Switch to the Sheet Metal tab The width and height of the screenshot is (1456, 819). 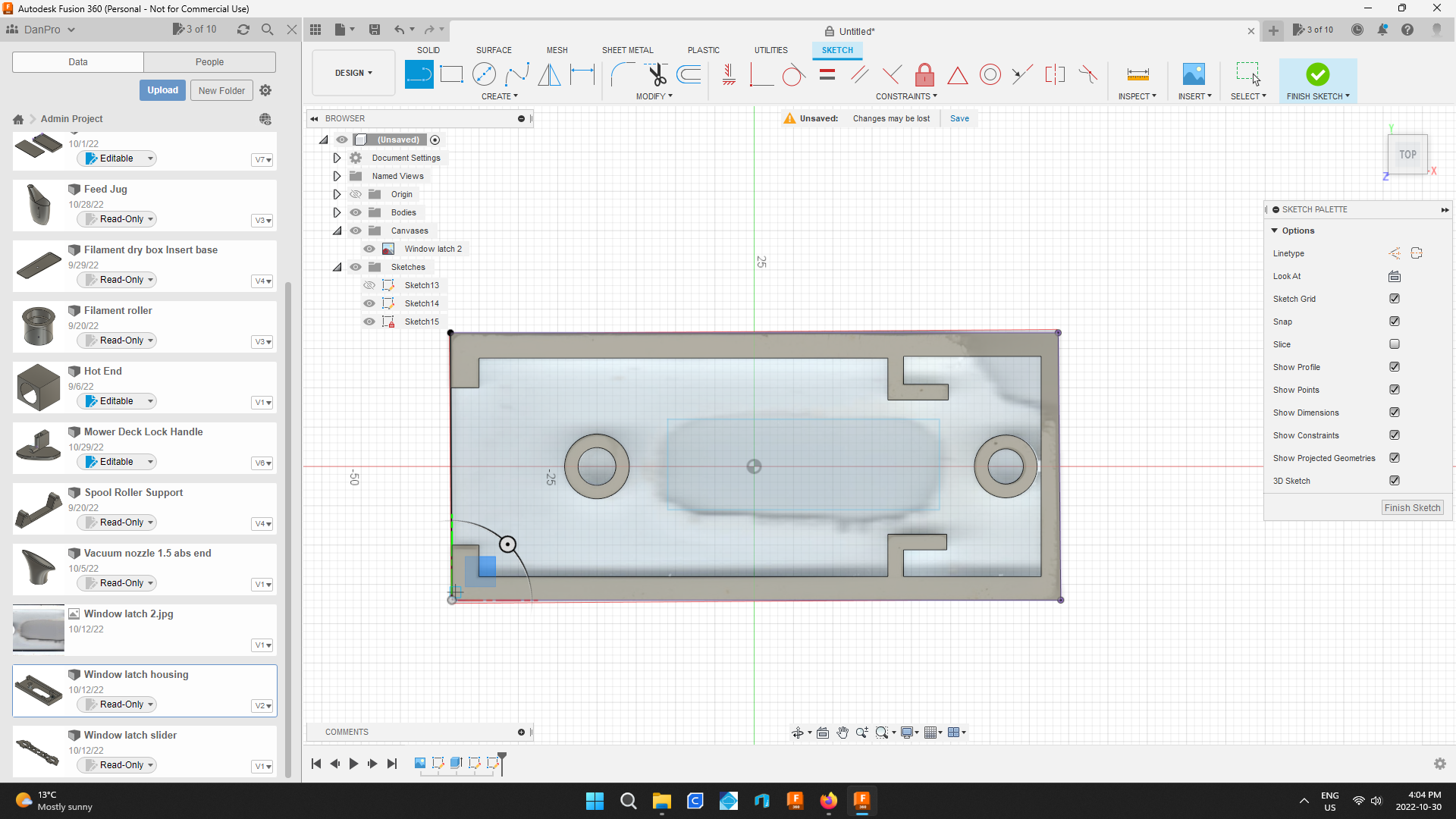coord(627,50)
